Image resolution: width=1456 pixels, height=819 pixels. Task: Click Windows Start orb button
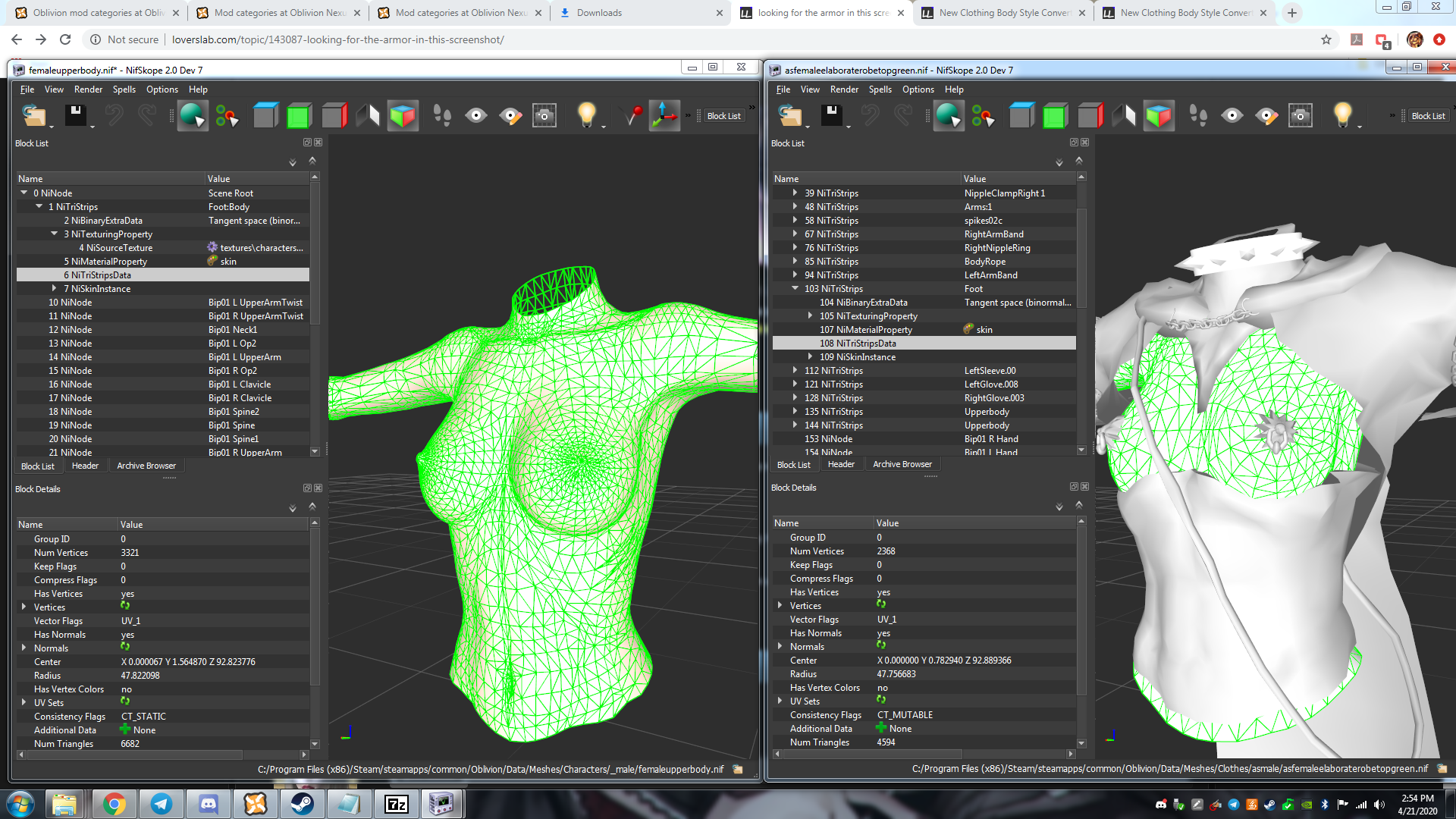pos(20,804)
